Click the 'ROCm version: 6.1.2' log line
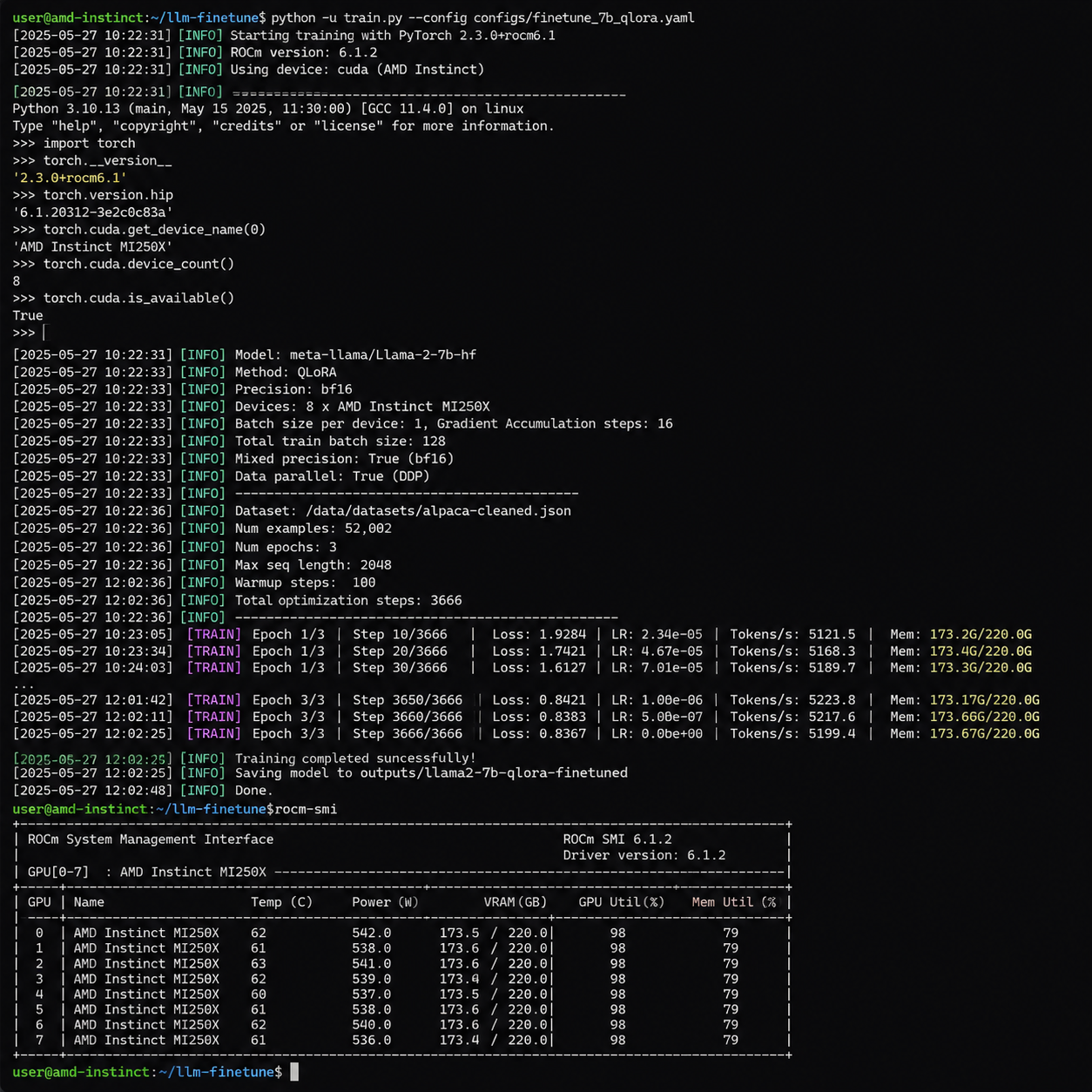The height and width of the screenshot is (1092, 1092). 304,52
